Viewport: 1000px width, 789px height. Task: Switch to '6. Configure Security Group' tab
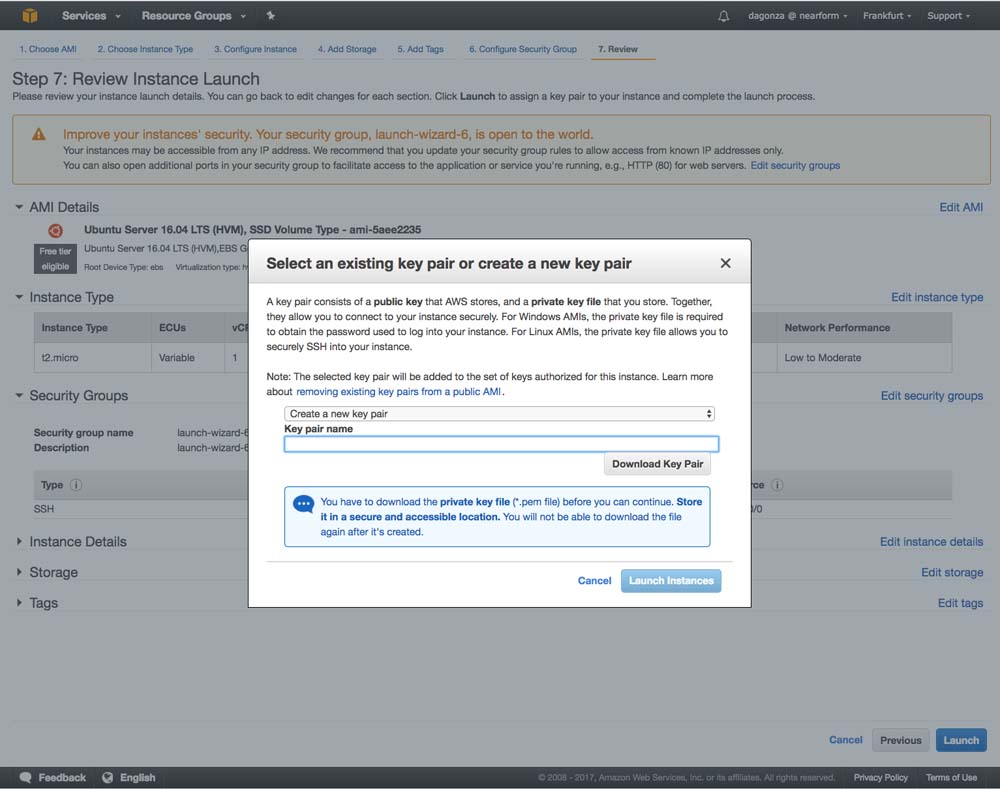tap(522, 49)
